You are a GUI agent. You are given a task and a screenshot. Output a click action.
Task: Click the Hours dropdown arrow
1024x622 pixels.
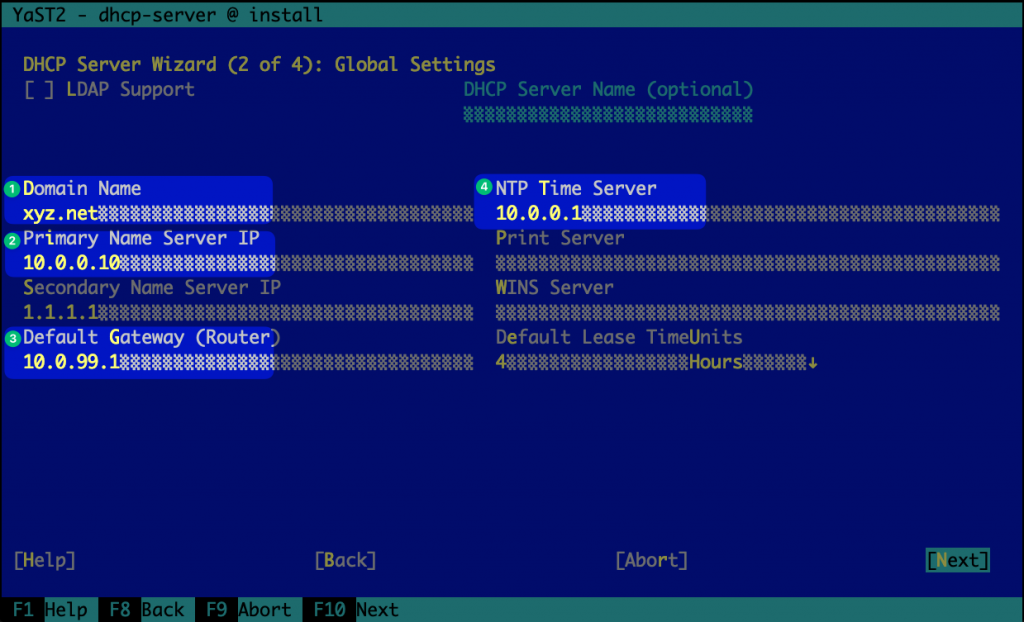click(x=813, y=362)
